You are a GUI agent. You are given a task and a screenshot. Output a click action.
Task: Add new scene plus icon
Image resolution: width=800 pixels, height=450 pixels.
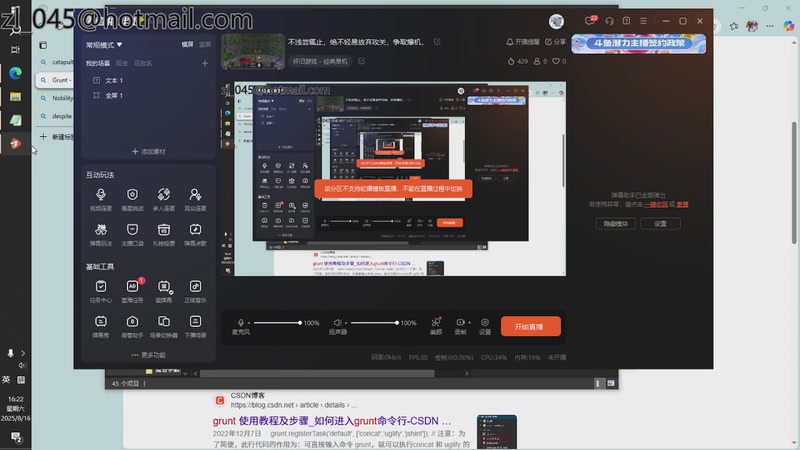pos(205,63)
